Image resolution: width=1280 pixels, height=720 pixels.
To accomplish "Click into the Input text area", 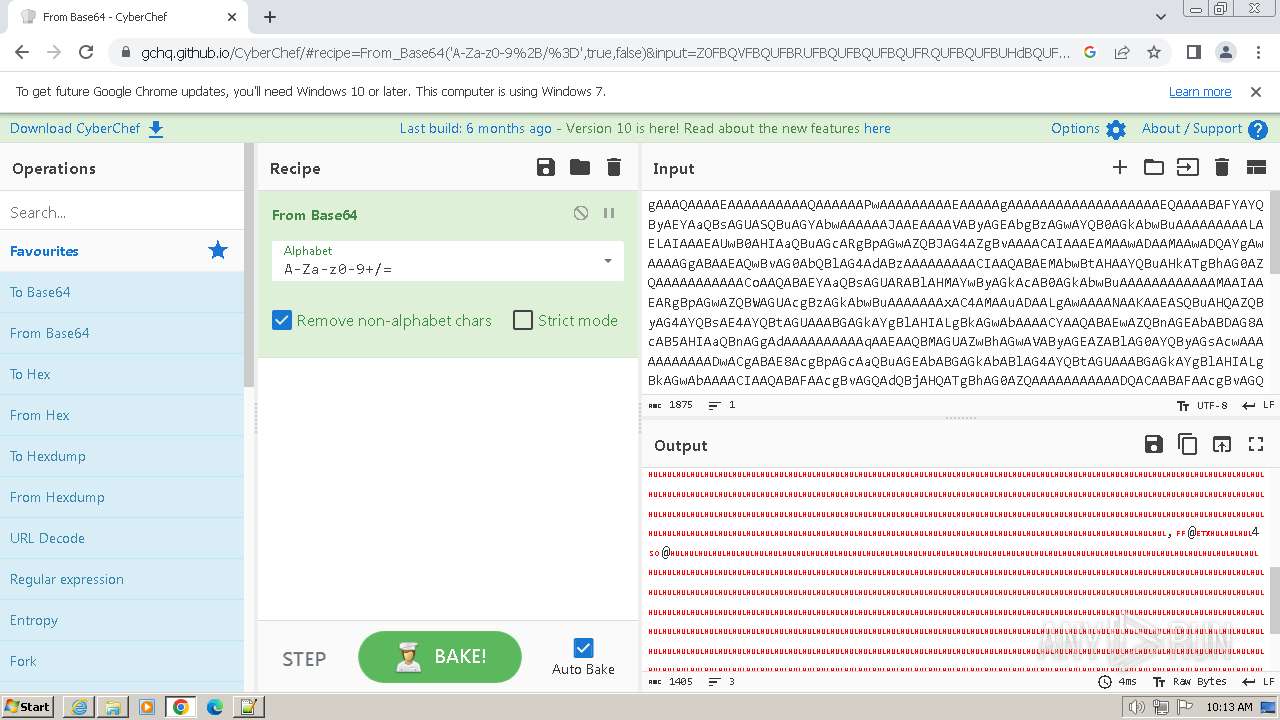I will [x=956, y=292].
